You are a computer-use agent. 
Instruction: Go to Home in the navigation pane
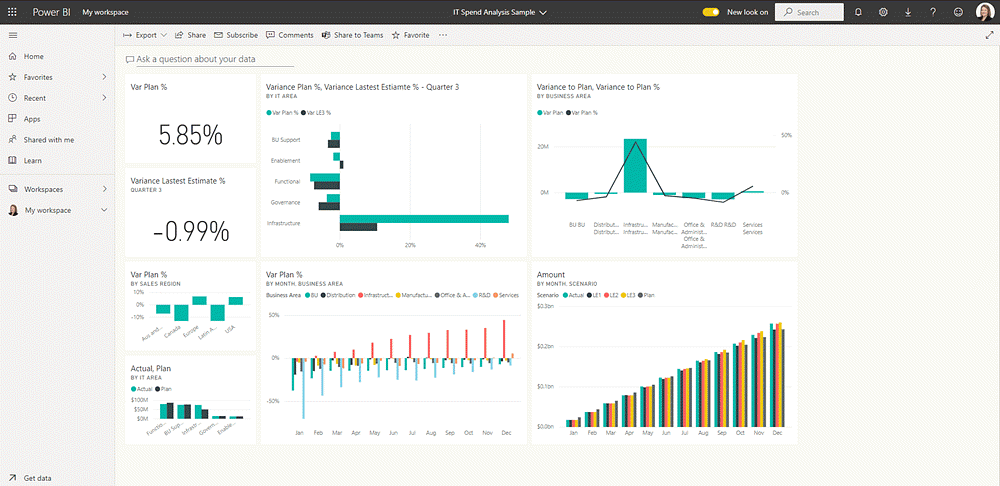[33, 57]
